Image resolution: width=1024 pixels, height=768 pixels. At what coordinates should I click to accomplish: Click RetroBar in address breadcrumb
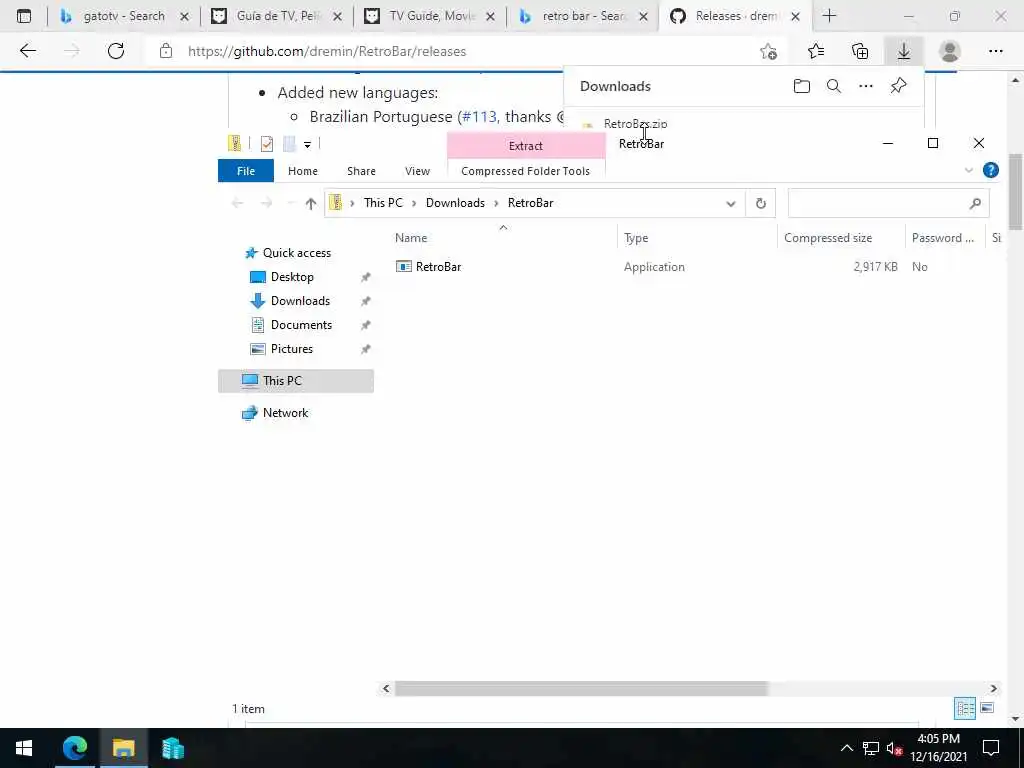click(x=530, y=203)
